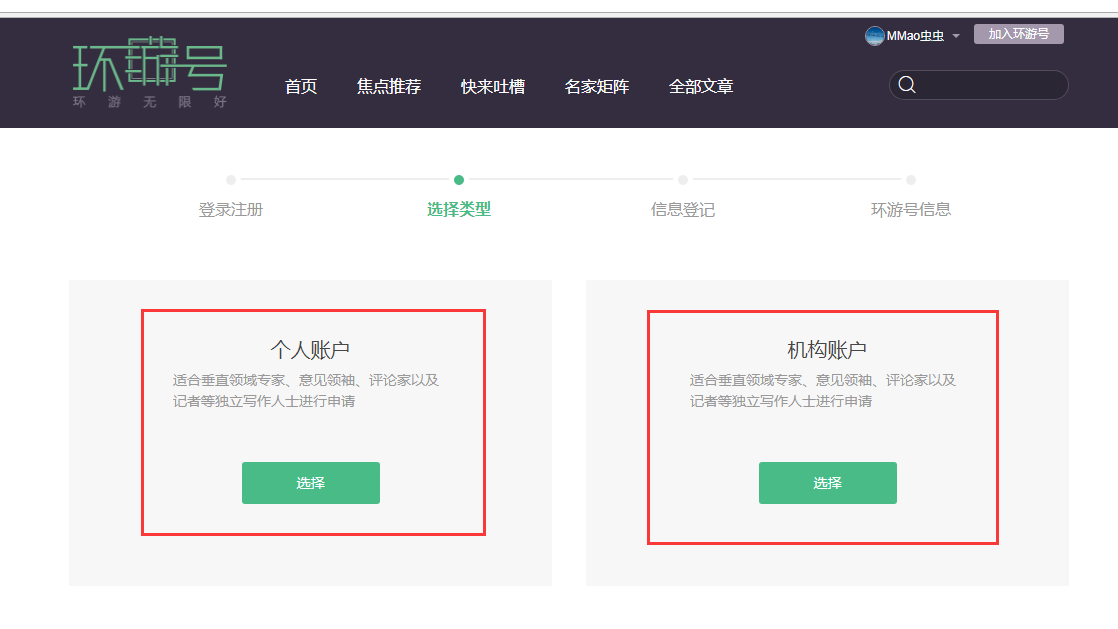Click the description text under 机构账户
This screenshot has height=629, width=1118.
click(823, 391)
